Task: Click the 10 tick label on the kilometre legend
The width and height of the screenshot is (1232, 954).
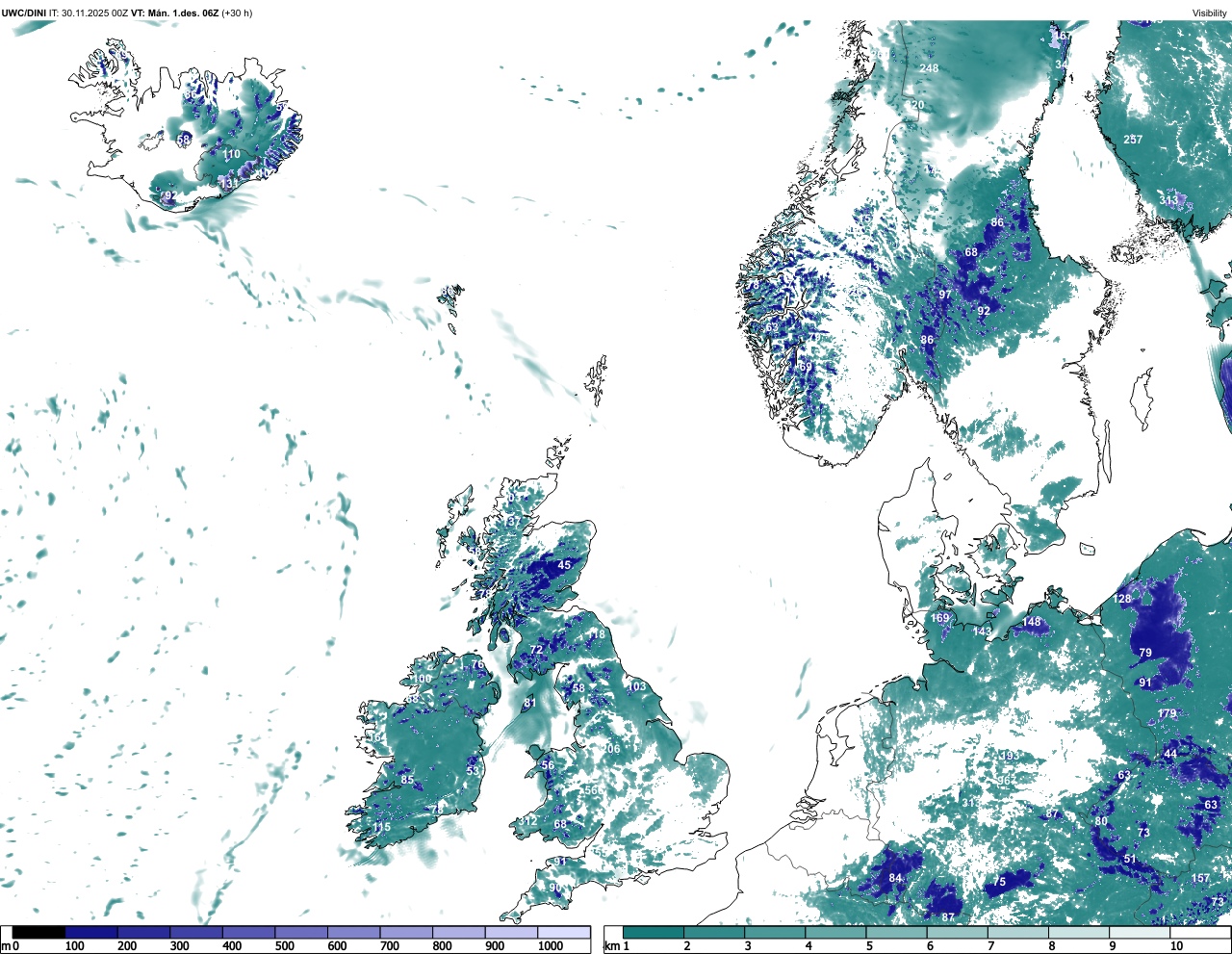Action: pyautogui.click(x=1176, y=946)
